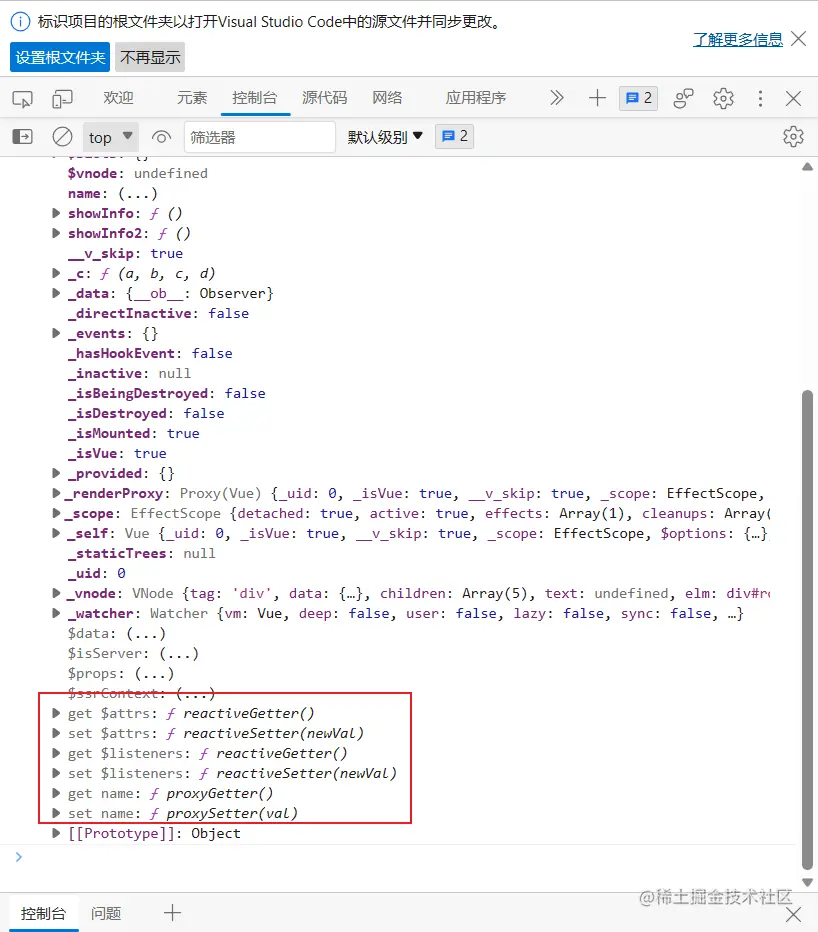
Task: Open console settings gear icon
Action: (x=793, y=137)
